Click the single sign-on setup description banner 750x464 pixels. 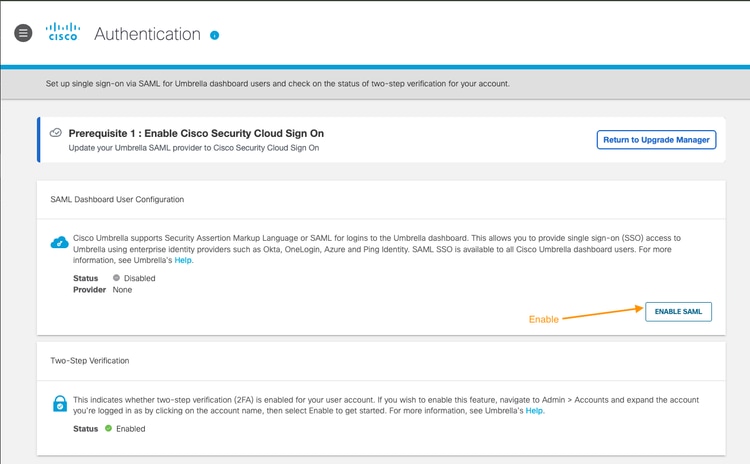point(278,83)
